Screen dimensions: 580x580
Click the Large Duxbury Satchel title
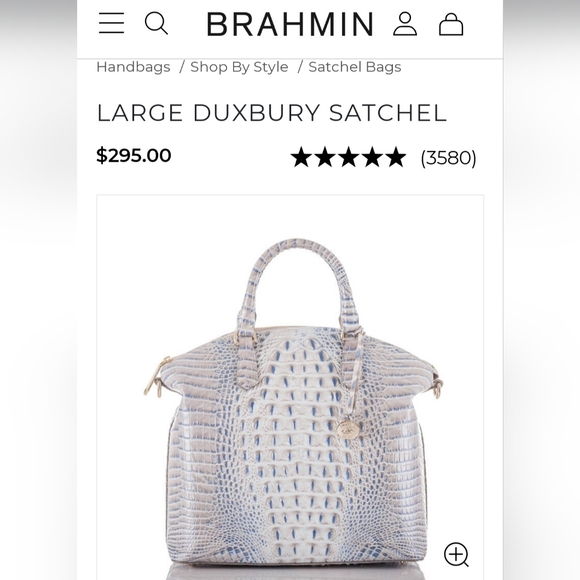(x=272, y=113)
